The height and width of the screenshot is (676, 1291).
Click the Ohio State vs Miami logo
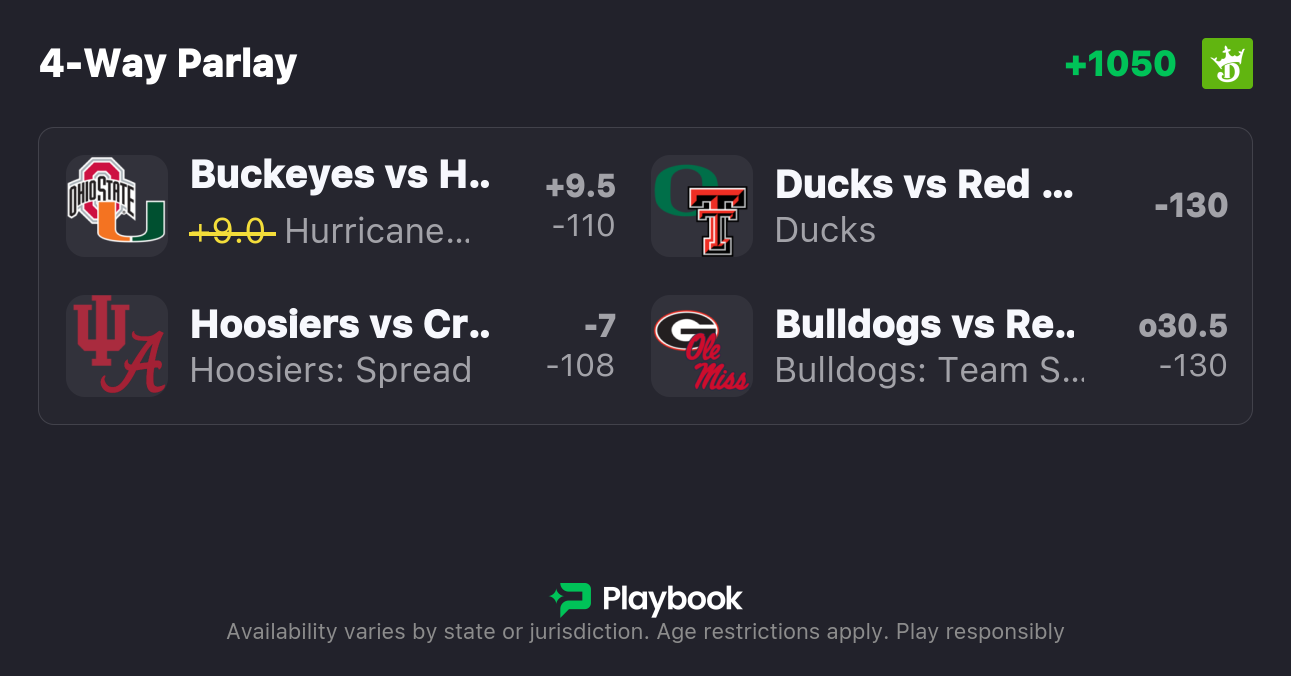(x=116, y=205)
